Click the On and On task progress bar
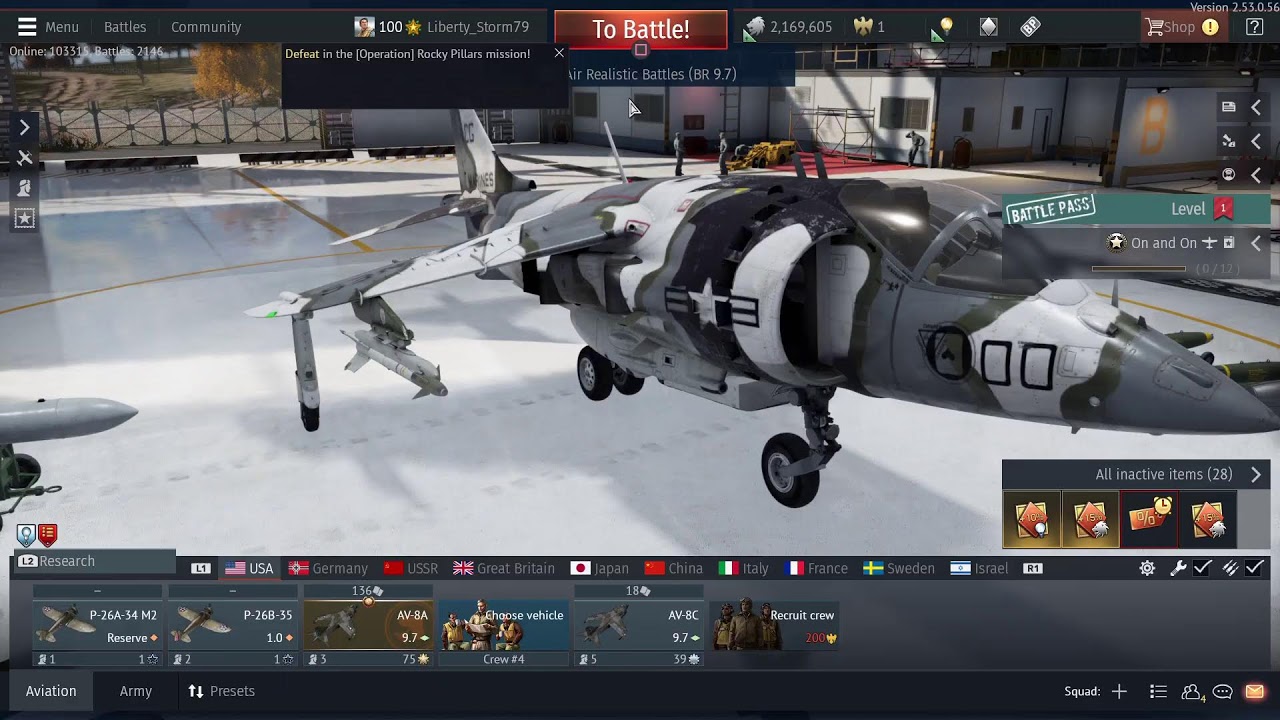This screenshot has width=1280, height=720. (x=1138, y=269)
